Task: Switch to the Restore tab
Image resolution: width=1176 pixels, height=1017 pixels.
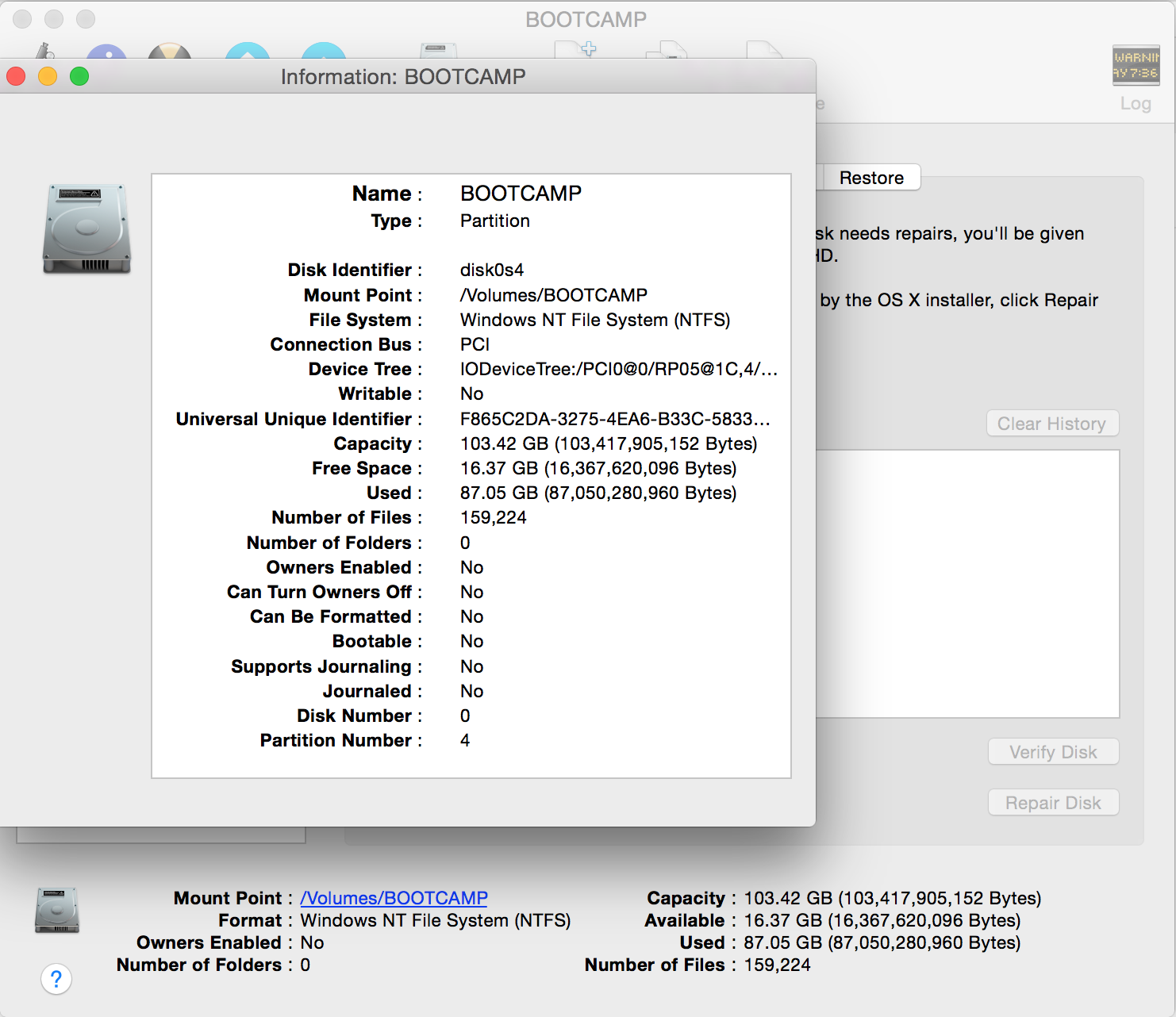Action: pos(871,178)
